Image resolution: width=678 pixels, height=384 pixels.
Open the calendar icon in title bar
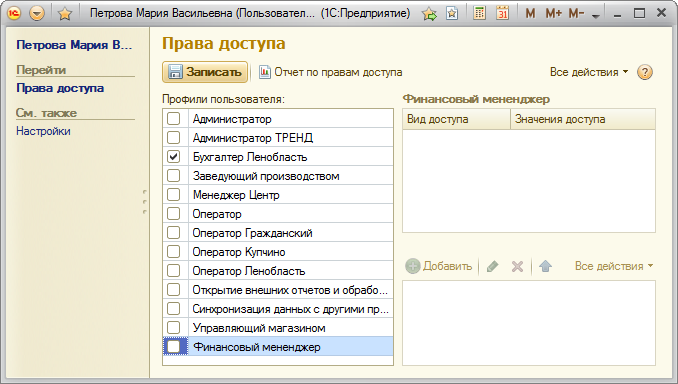tap(502, 13)
